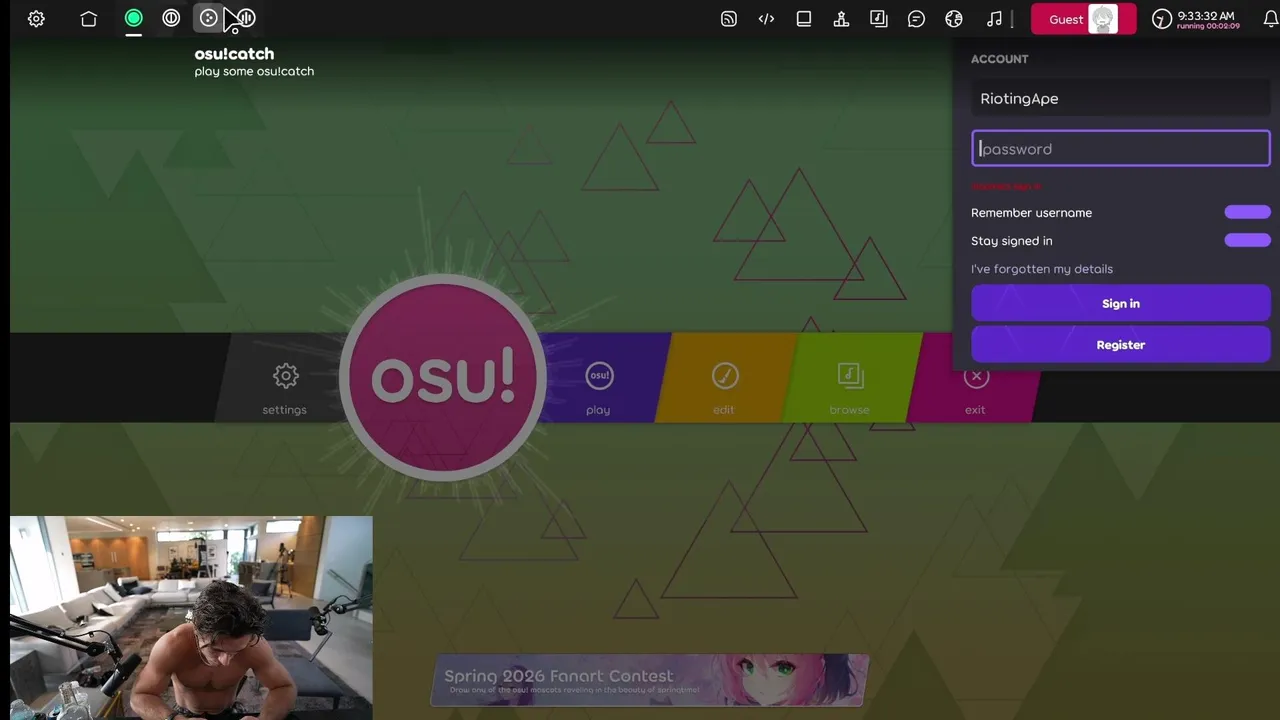Select the osu!catch ruleset icon
Screen dimensions: 1280x720
tap(208, 18)
